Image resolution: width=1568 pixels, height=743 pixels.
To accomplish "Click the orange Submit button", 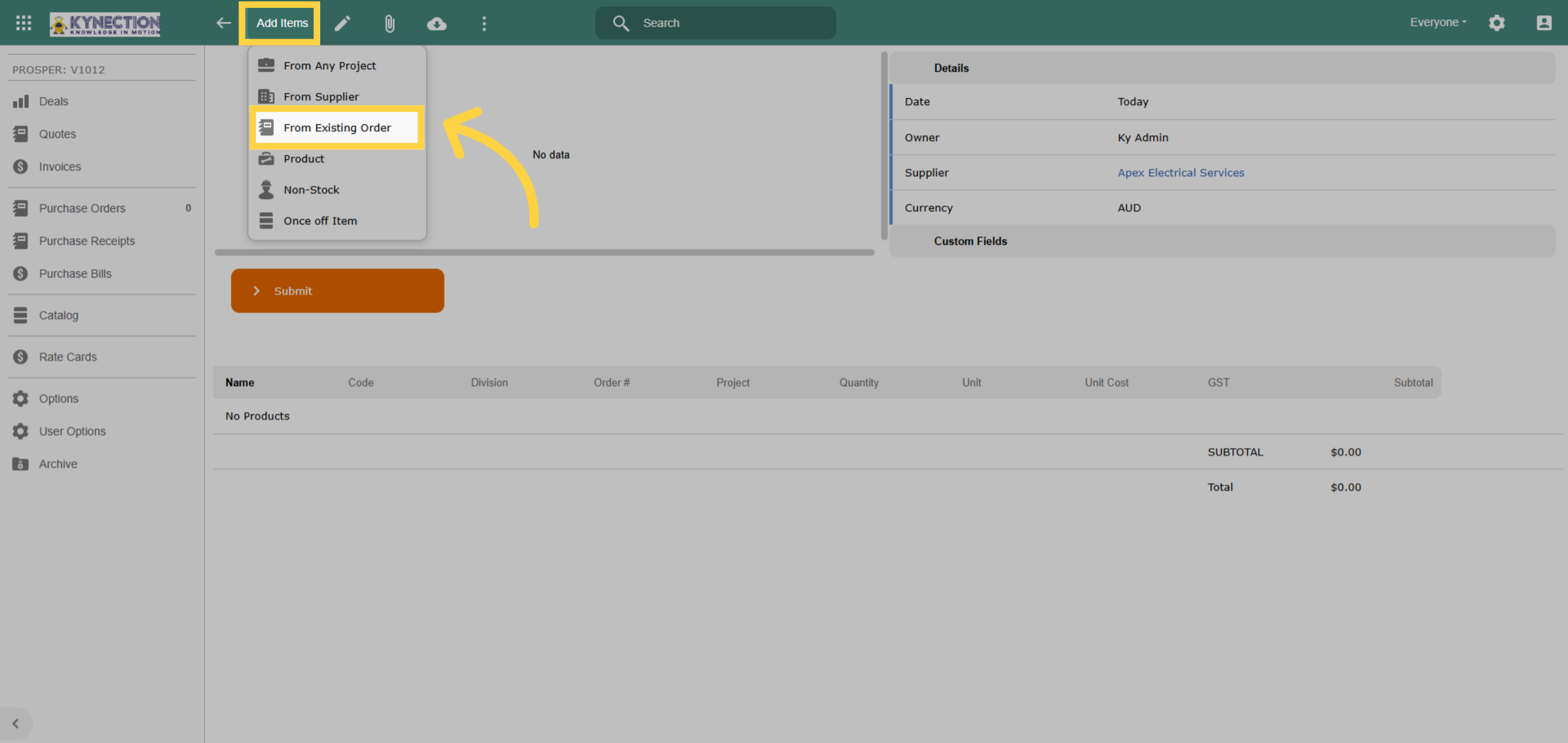I will pos(337,291).
